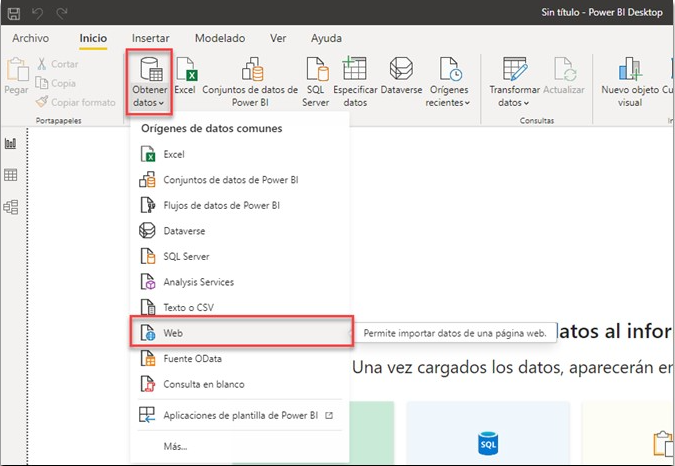Open Report view in left sidebar

point(11,144)
